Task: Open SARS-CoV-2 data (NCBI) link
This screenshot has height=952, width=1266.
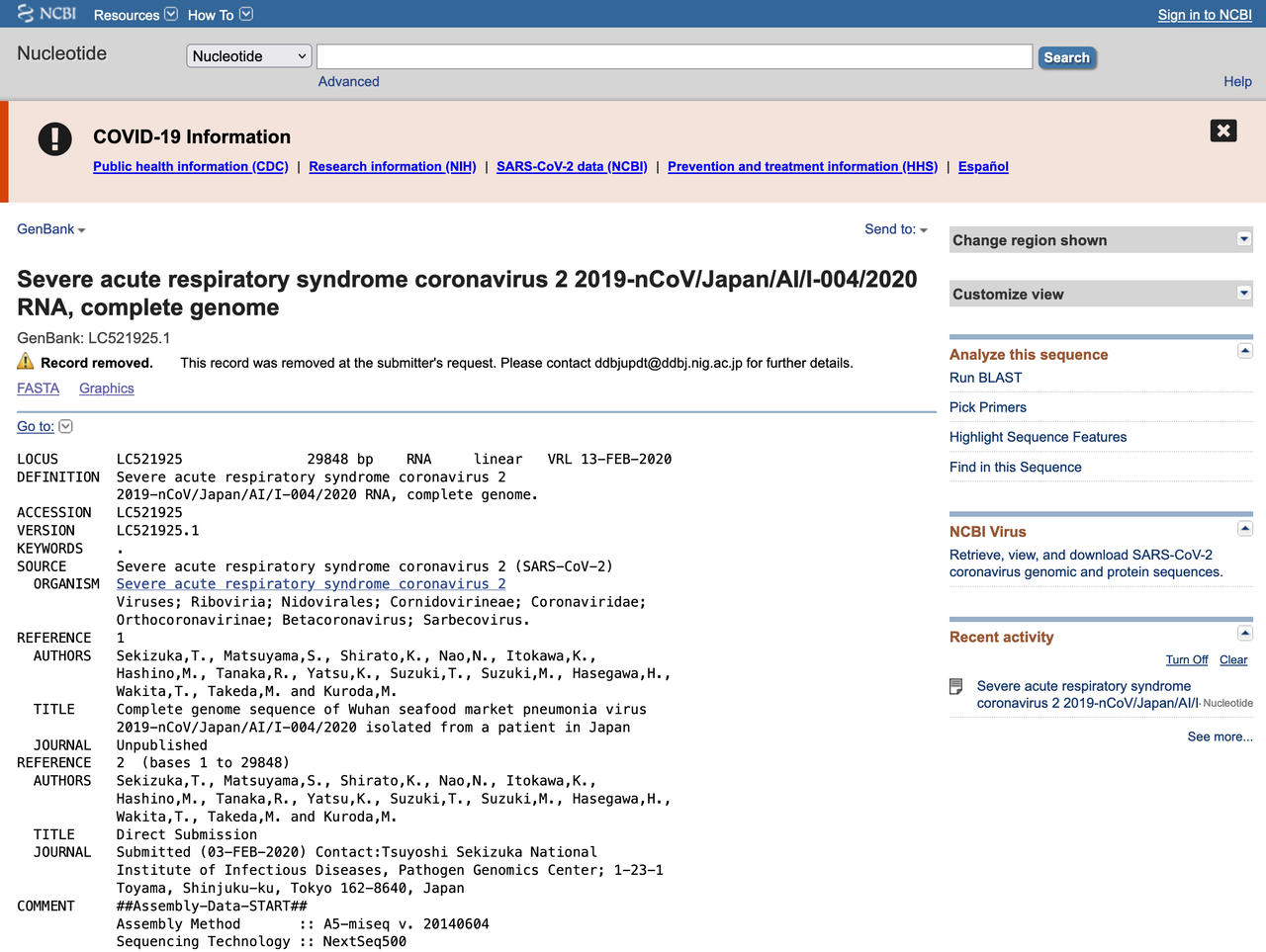Action: pyautogui.click(x=572, y=166)
